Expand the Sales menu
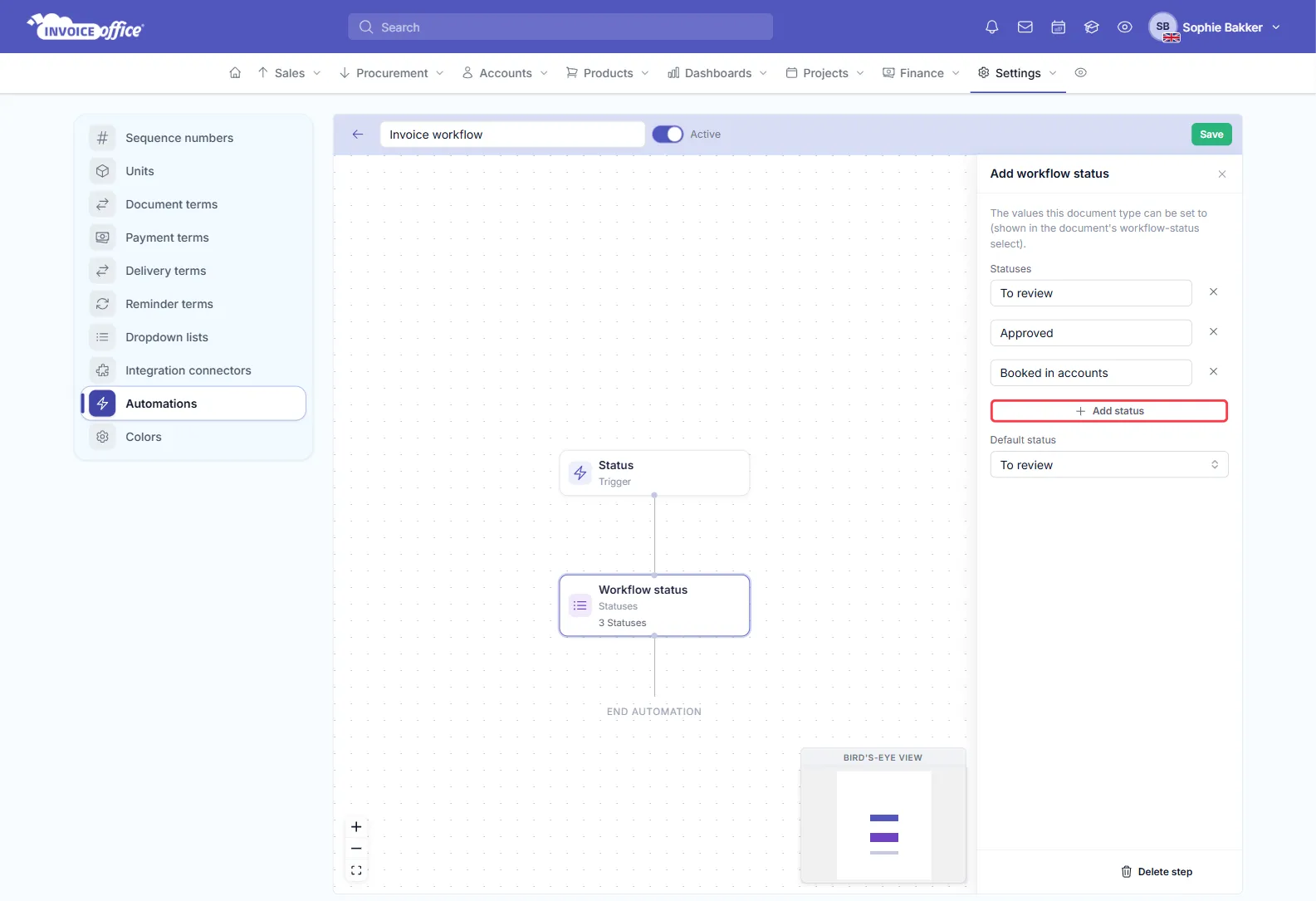The height and width of the screenshot is (901, 1316). [x=289, y=73]
